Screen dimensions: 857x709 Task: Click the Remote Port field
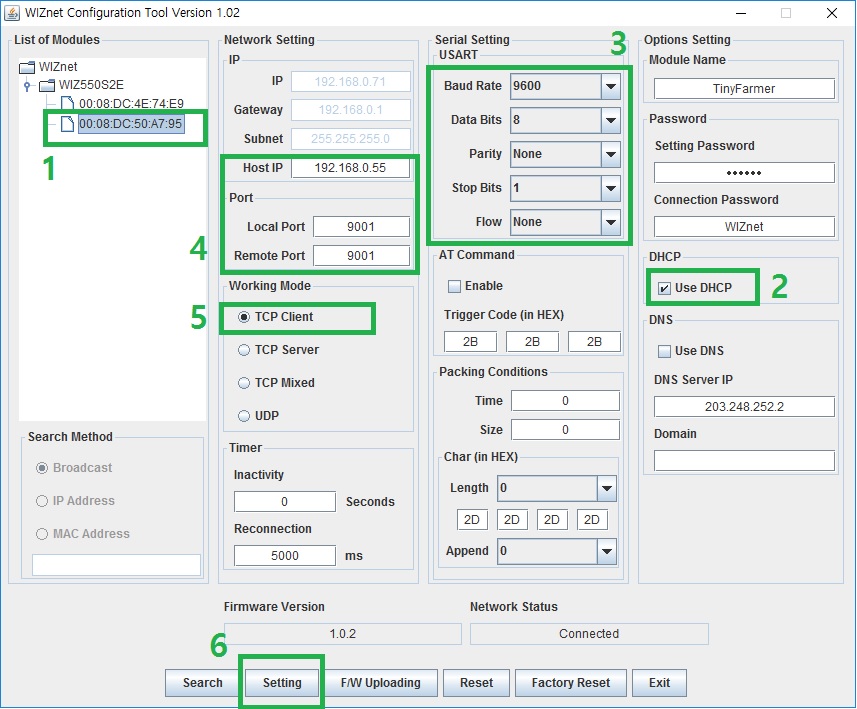tap(361, 256)
